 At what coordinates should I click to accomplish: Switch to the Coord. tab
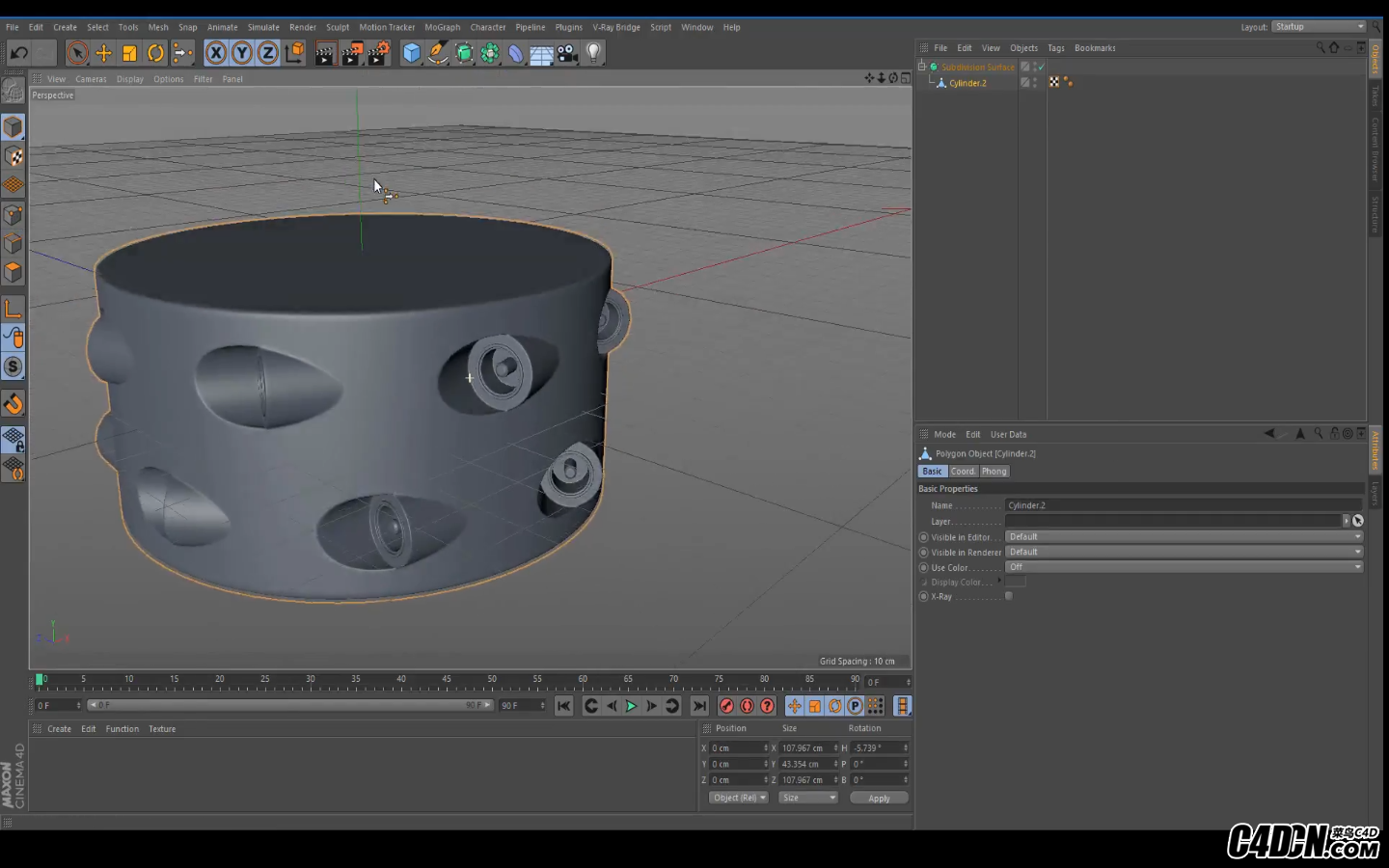pos(963,472)
